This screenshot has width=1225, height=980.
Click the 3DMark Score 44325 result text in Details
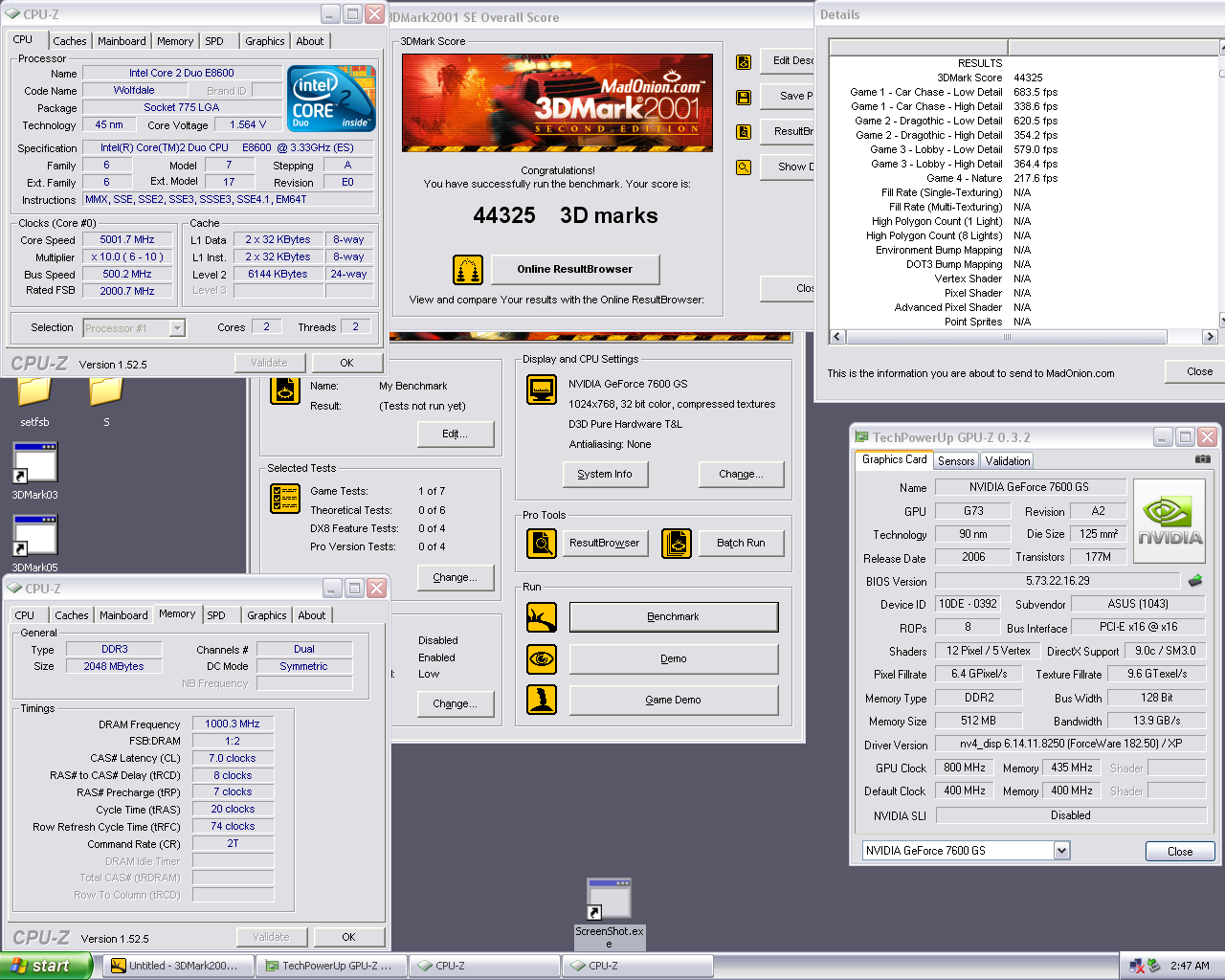(x=990, y=78)
